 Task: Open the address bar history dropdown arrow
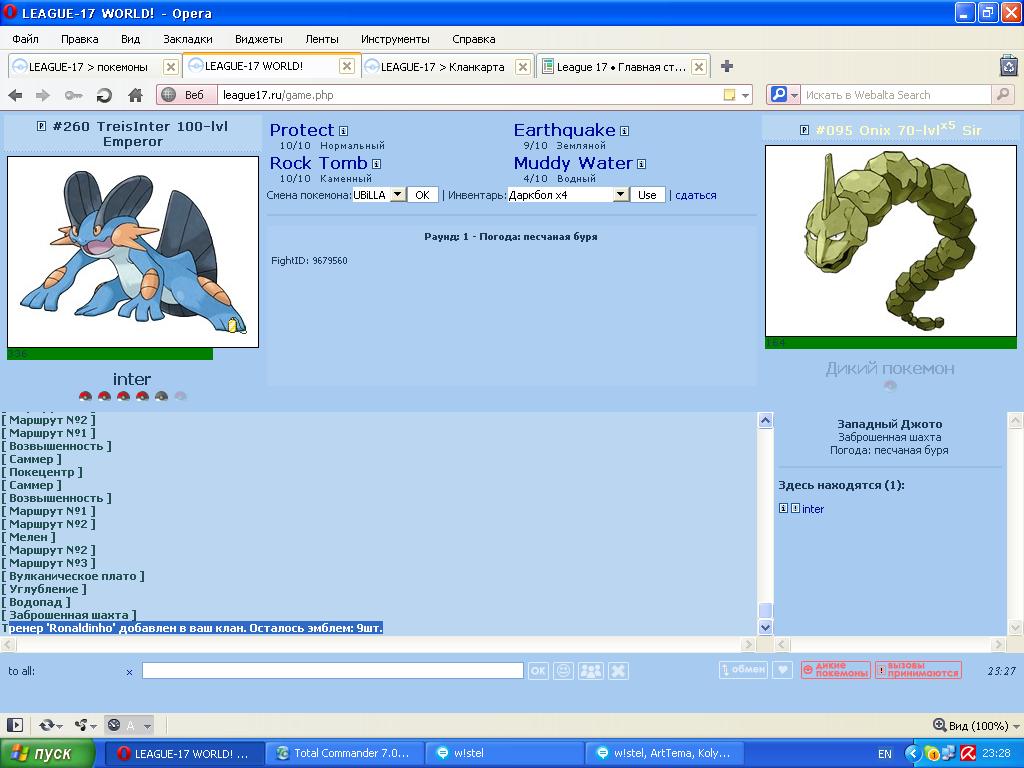click(745, 95)
